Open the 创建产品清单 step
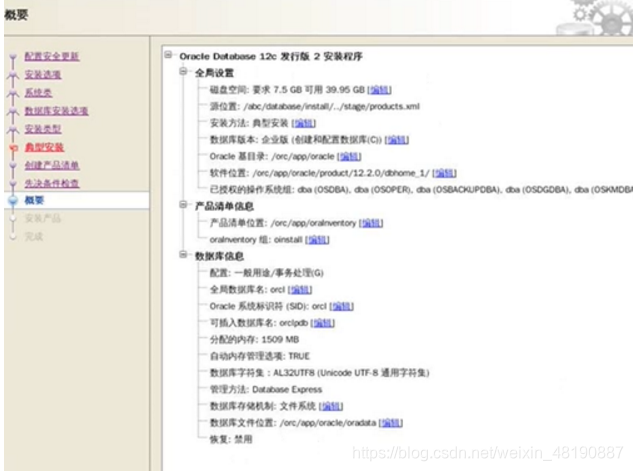The width and height of the screenshot is (633, 471). pos(52,165)
